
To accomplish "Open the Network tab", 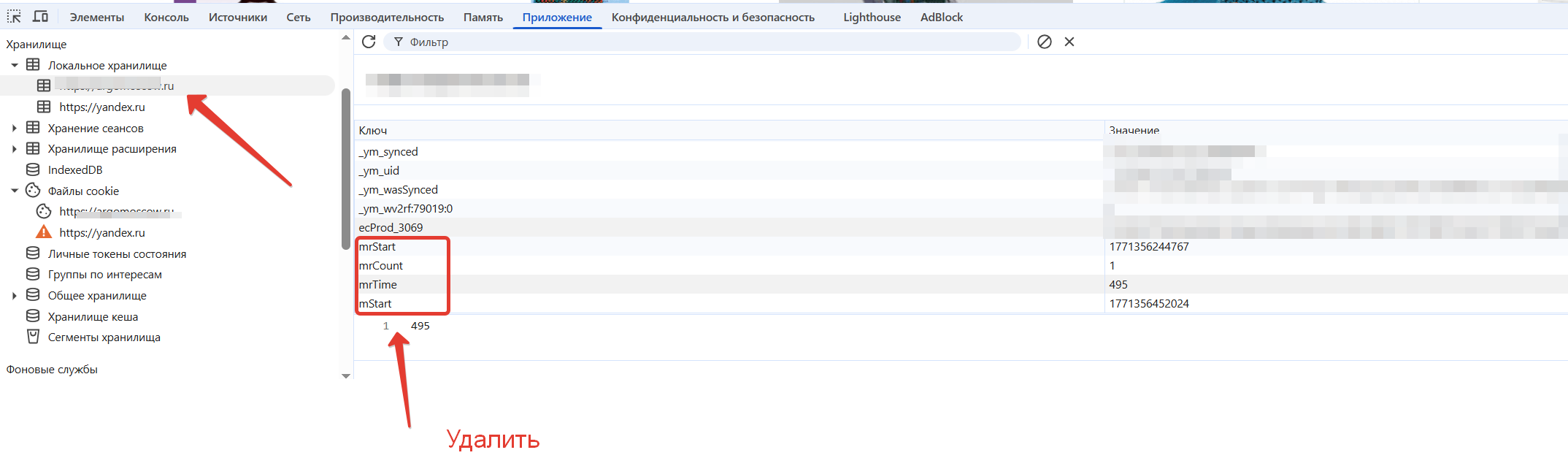I will tap(298, 17).
